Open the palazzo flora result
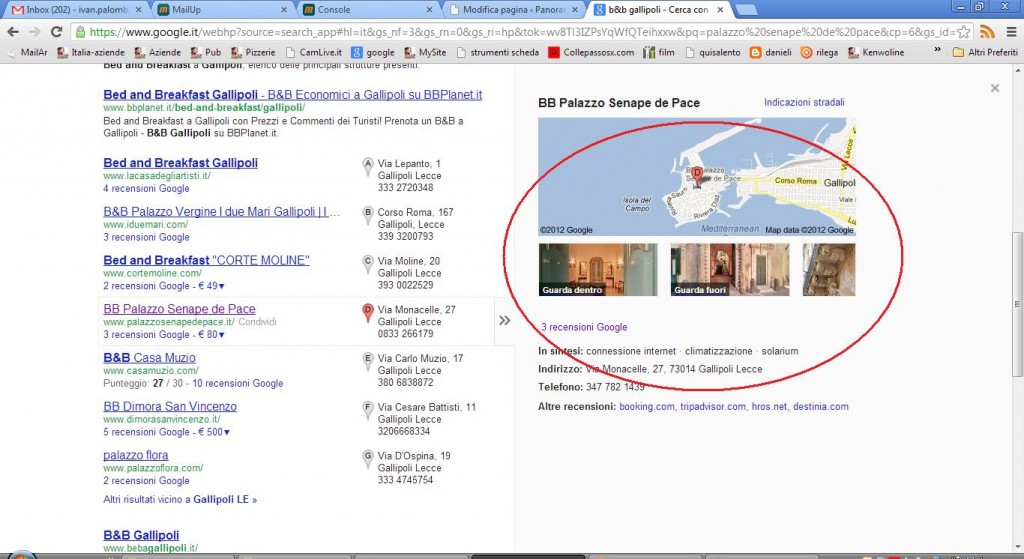Viewport: 1024px width, 559px height. [136, 455]
